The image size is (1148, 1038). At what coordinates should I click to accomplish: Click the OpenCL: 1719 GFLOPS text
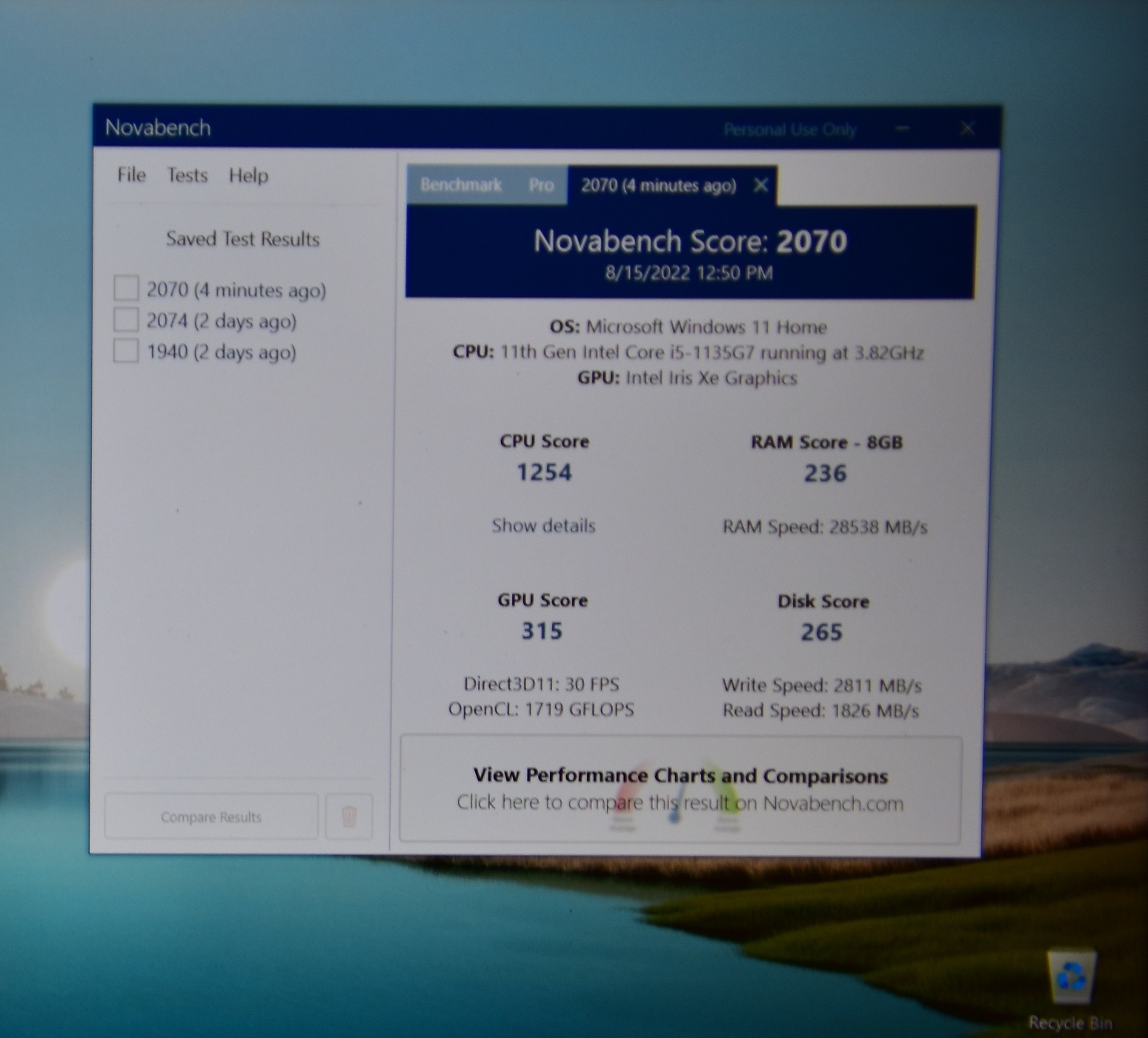pyautogui.click(x=541, y=710)
